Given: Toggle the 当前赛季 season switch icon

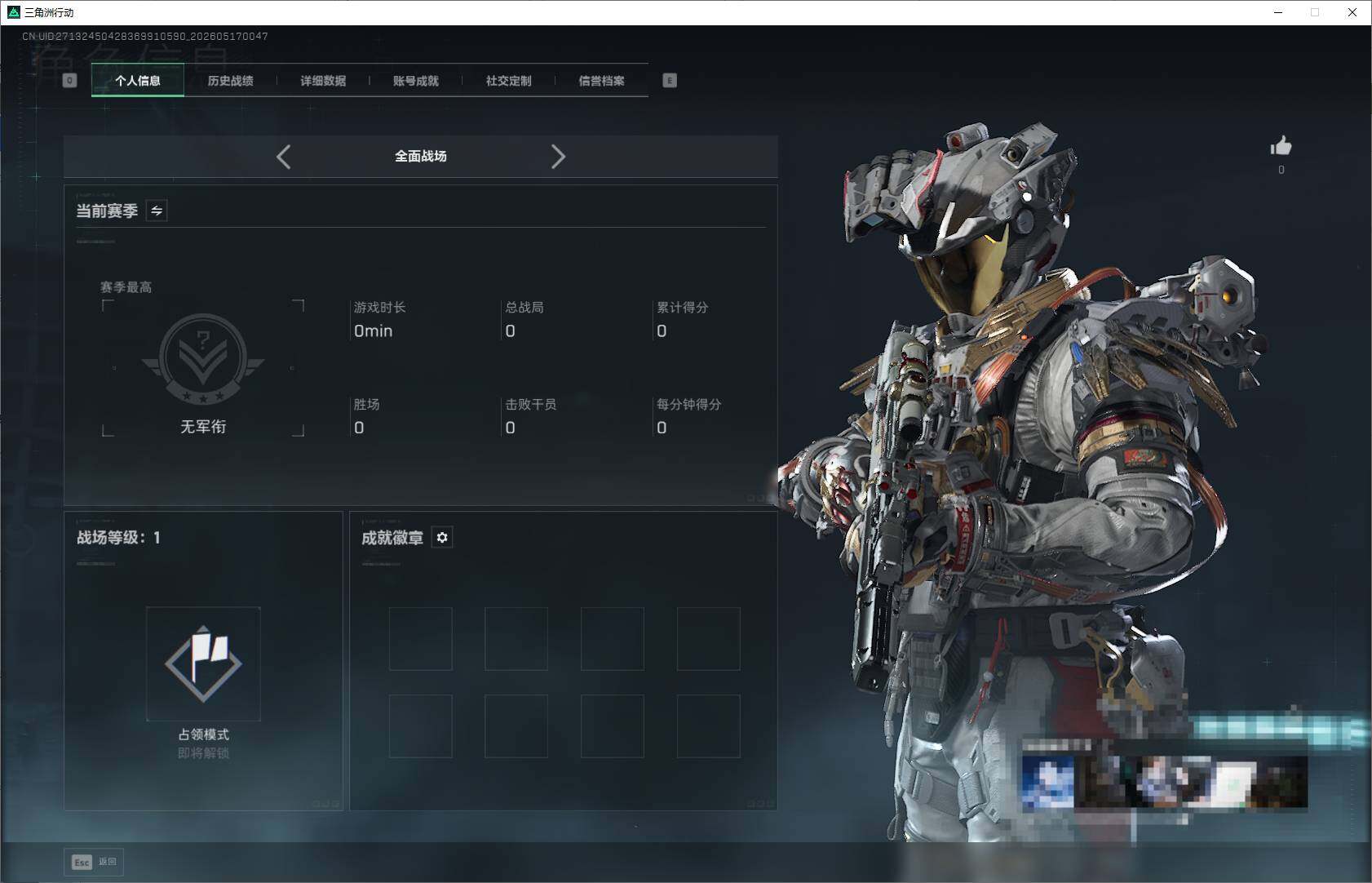Looking at the screenshot, I should click(x=157, y=211).
